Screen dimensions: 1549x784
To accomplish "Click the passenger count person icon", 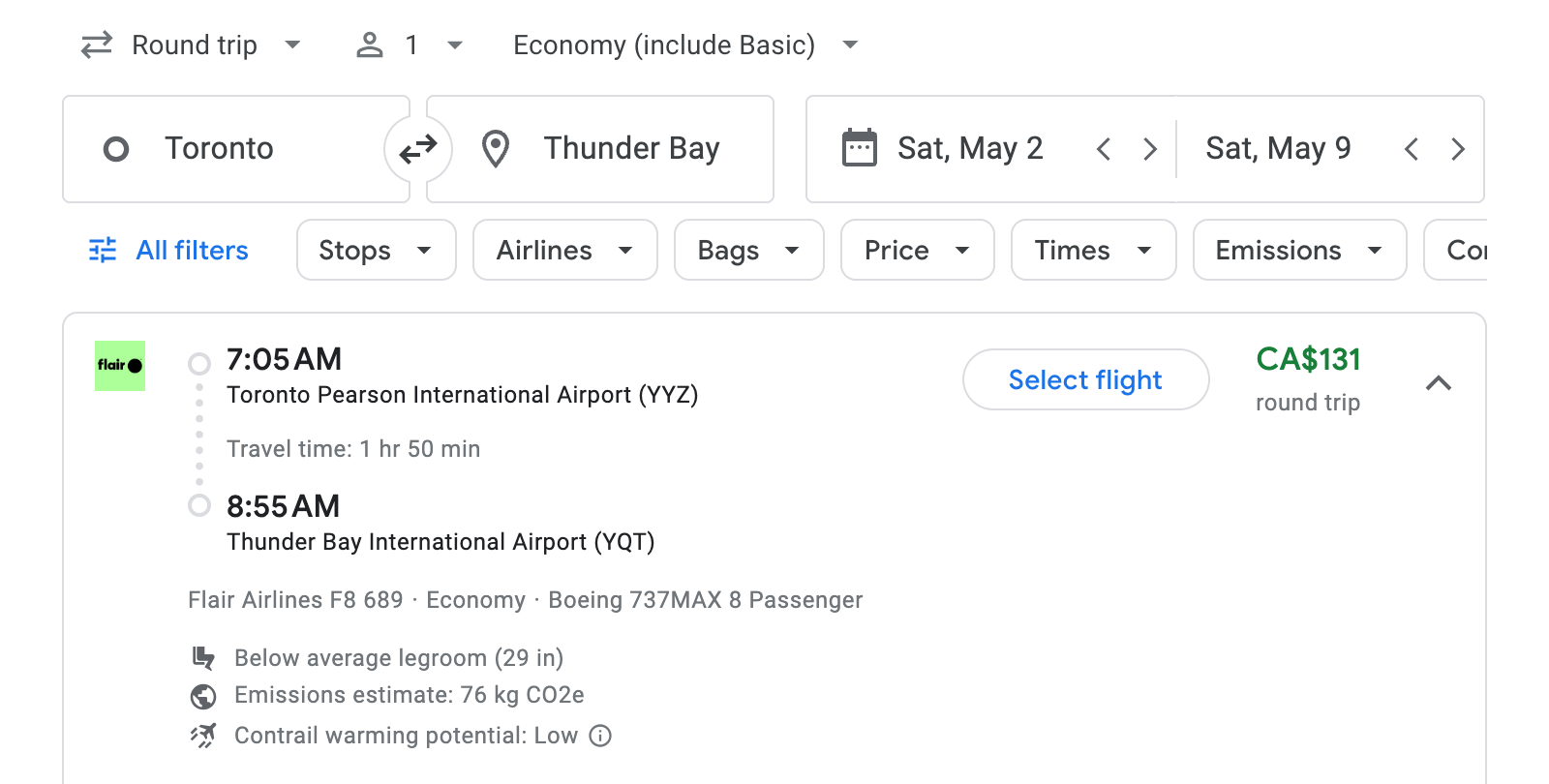I will pos(369,45).
